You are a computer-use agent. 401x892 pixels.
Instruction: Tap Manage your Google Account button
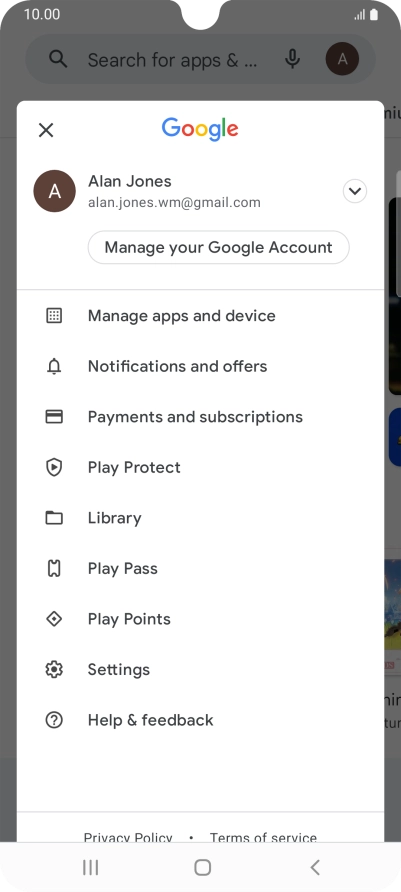tap(218, 247)
